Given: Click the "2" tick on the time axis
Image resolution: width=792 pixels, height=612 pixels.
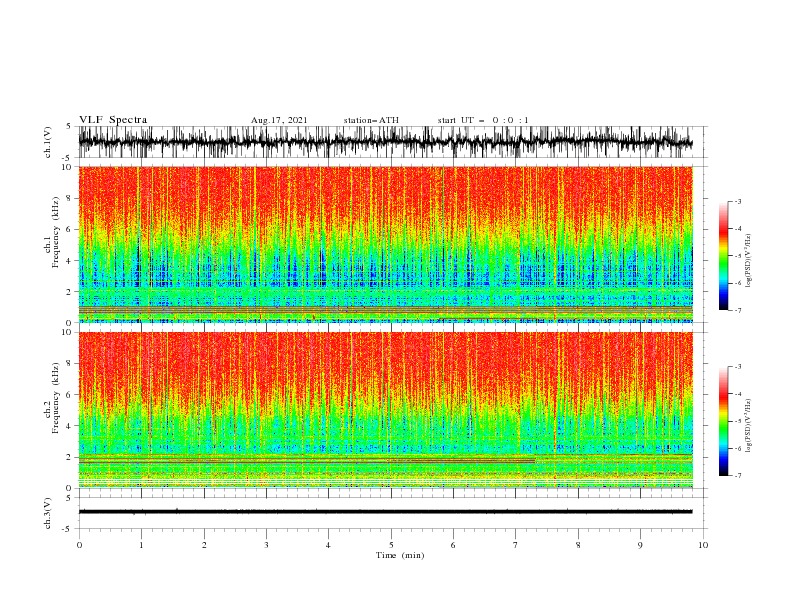Looking at the screenshot, I should point(204,545).
